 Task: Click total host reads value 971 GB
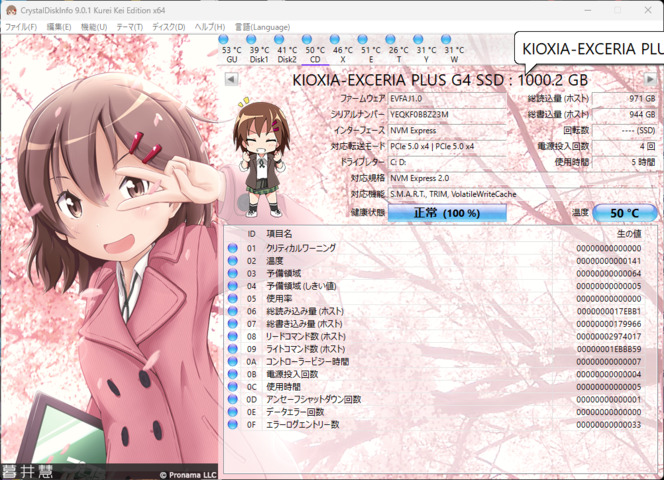click(625, 99)
